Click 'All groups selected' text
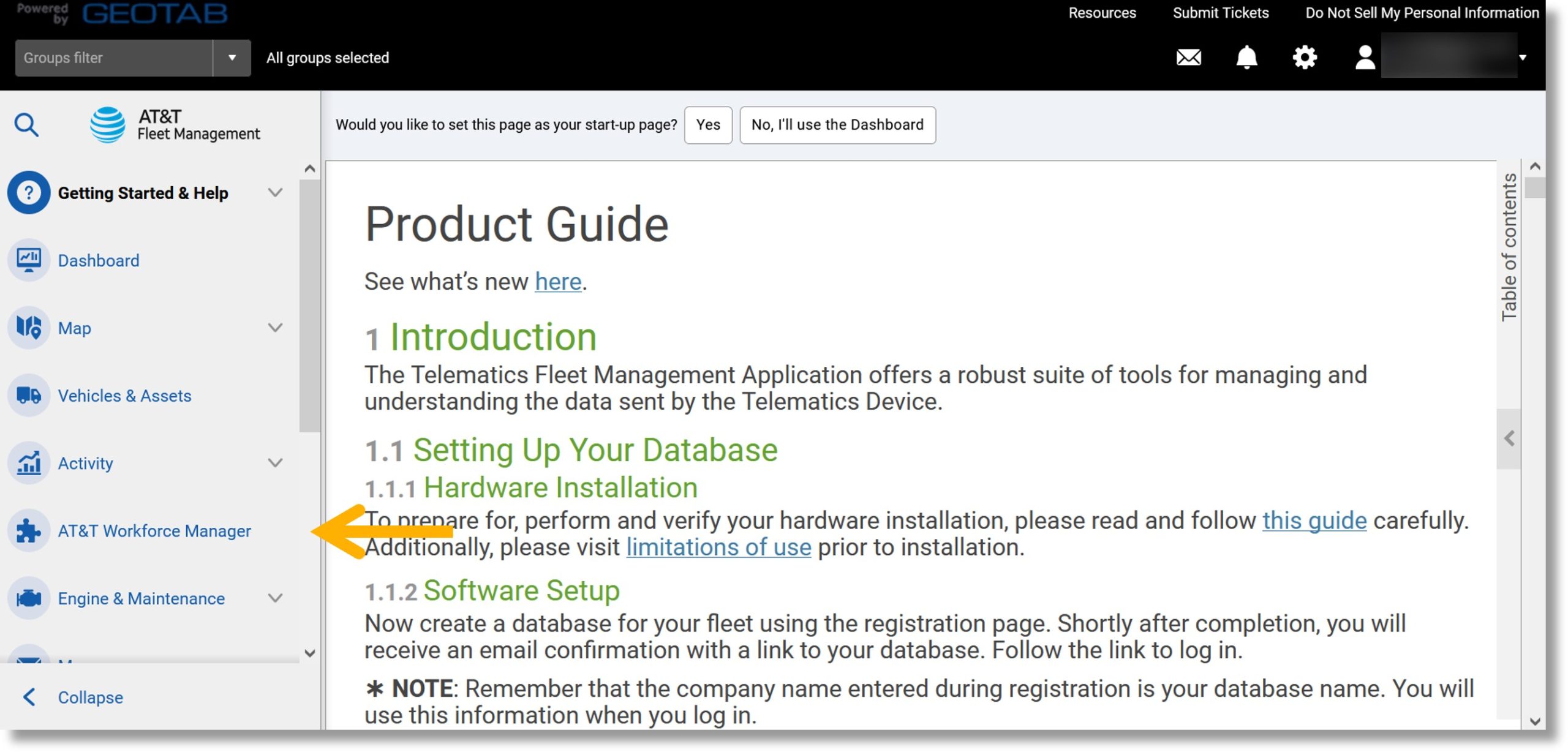The height and width of the screenshot is (752, 1568). pos(328,58)
